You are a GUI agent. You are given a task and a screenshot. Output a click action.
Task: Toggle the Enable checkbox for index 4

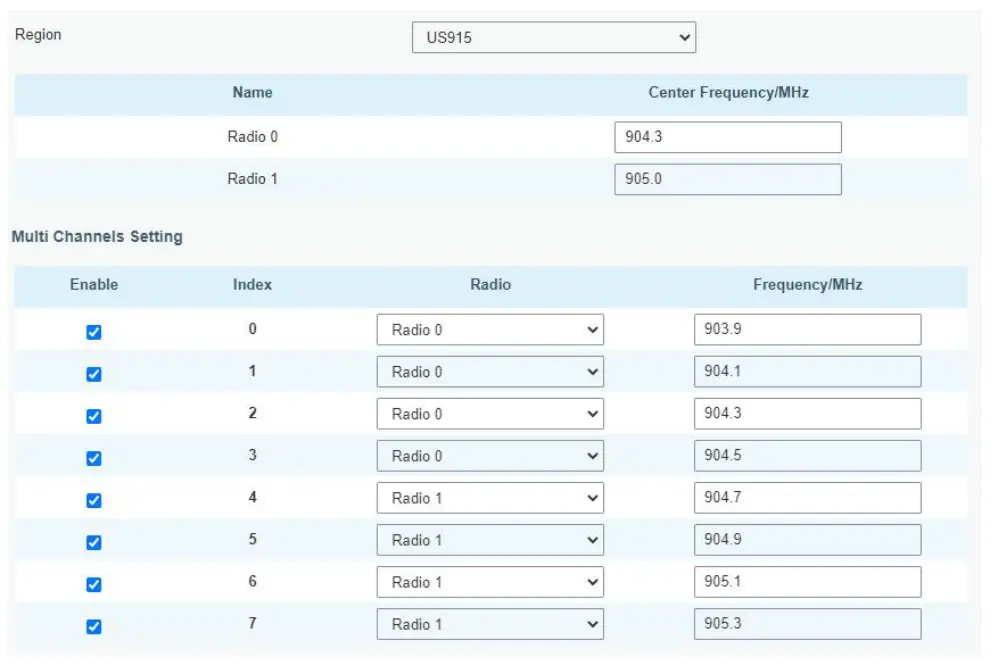pyautogui.click(x=94, y=500)
